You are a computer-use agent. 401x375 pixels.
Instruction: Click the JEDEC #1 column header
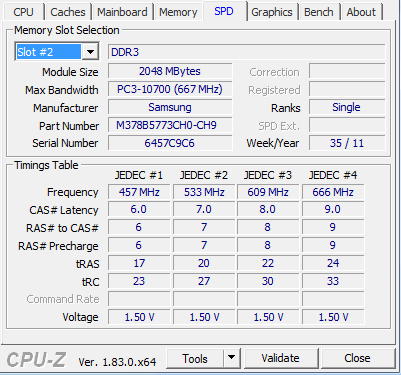pos(139,175)
